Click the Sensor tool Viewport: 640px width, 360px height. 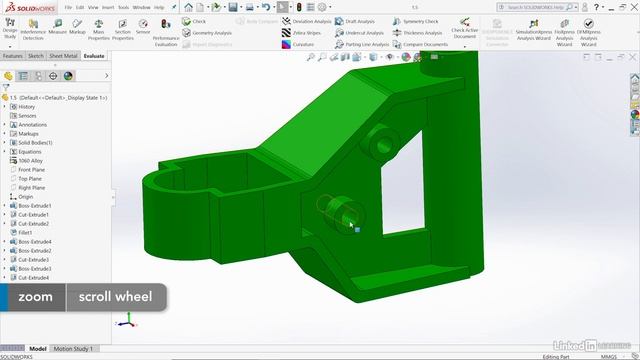[x=143, y=27]
